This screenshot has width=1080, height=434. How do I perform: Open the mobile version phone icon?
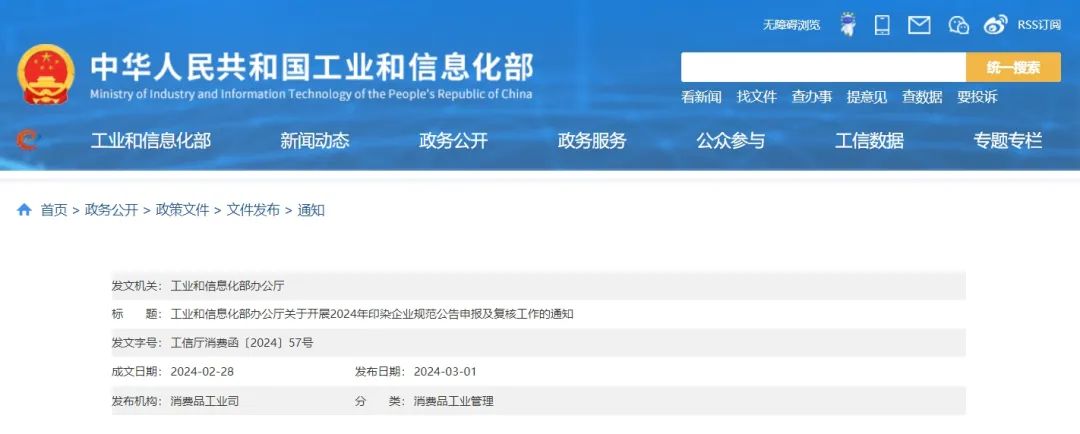coord(882,25)
